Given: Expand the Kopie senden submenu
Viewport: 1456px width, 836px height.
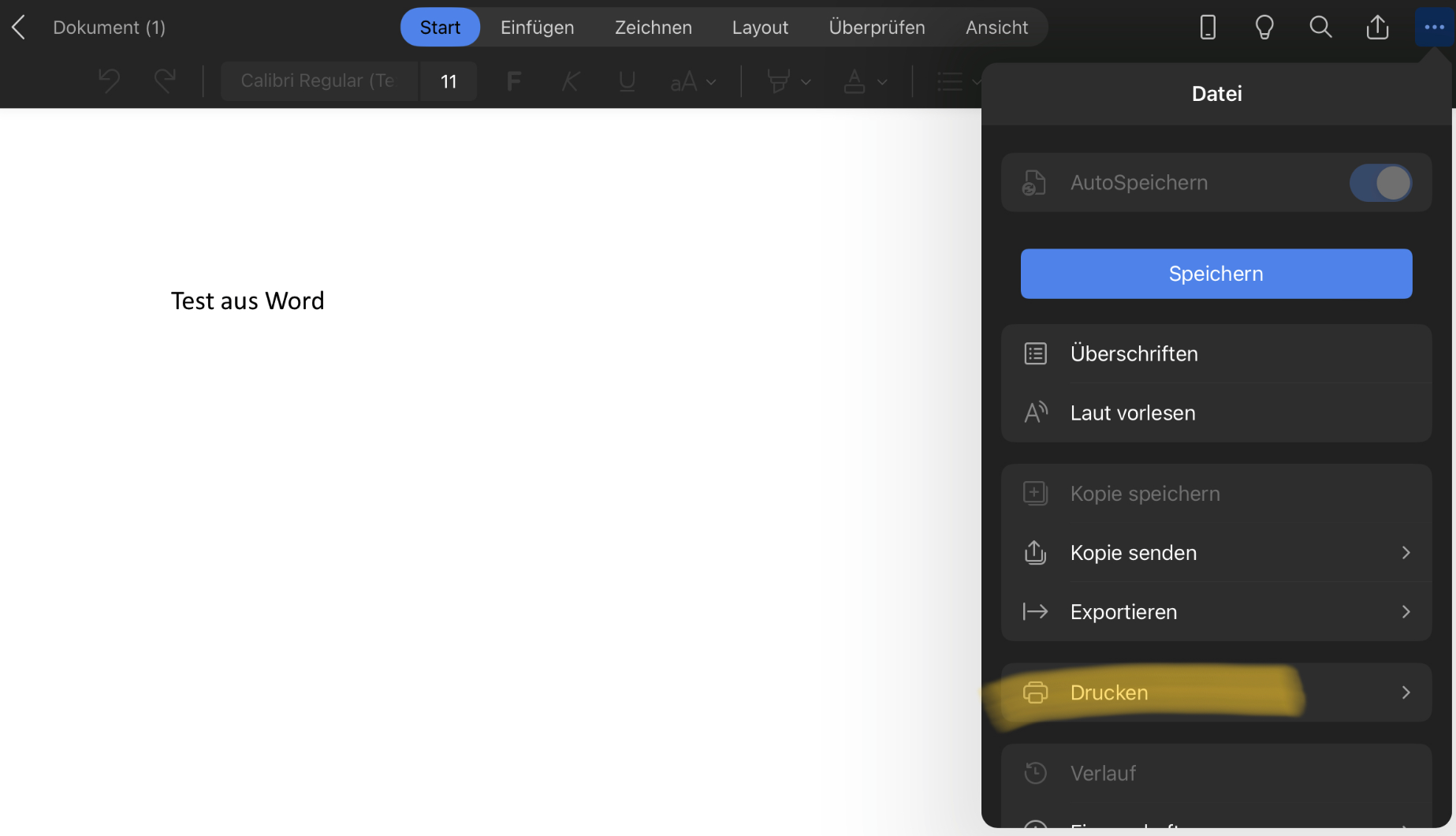Looking at the screenshot, I should (x=1216, y=553).
